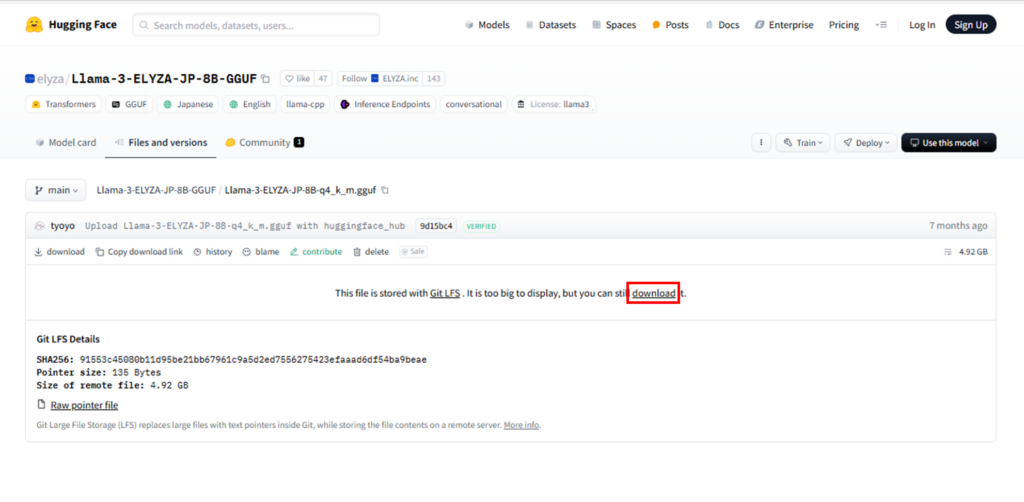Click the VERIFIED badge

481,227
